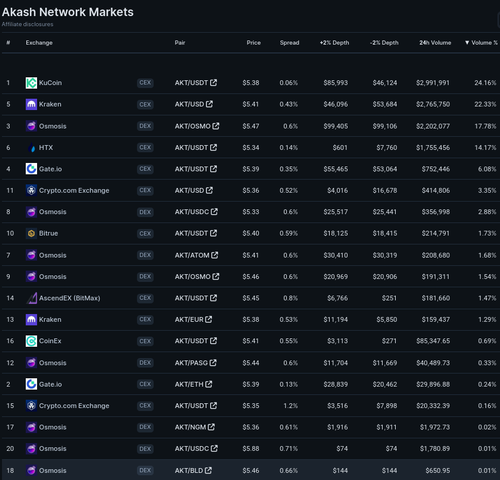
Task: Open the KuCoin exchange name link
Action: (50, 83)
